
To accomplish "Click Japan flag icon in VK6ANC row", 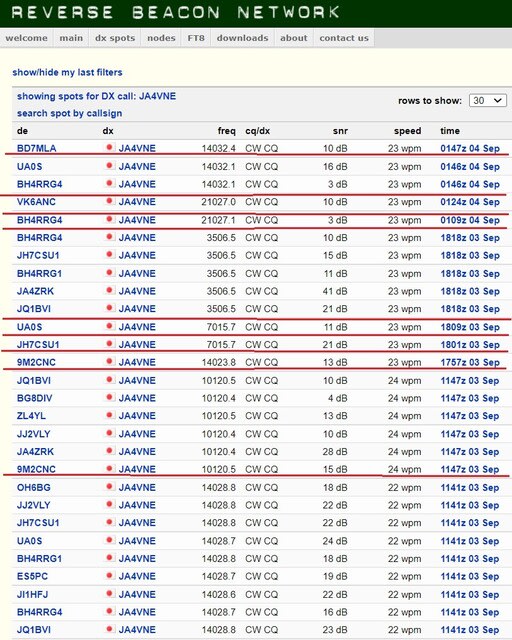I will (109, 201).
